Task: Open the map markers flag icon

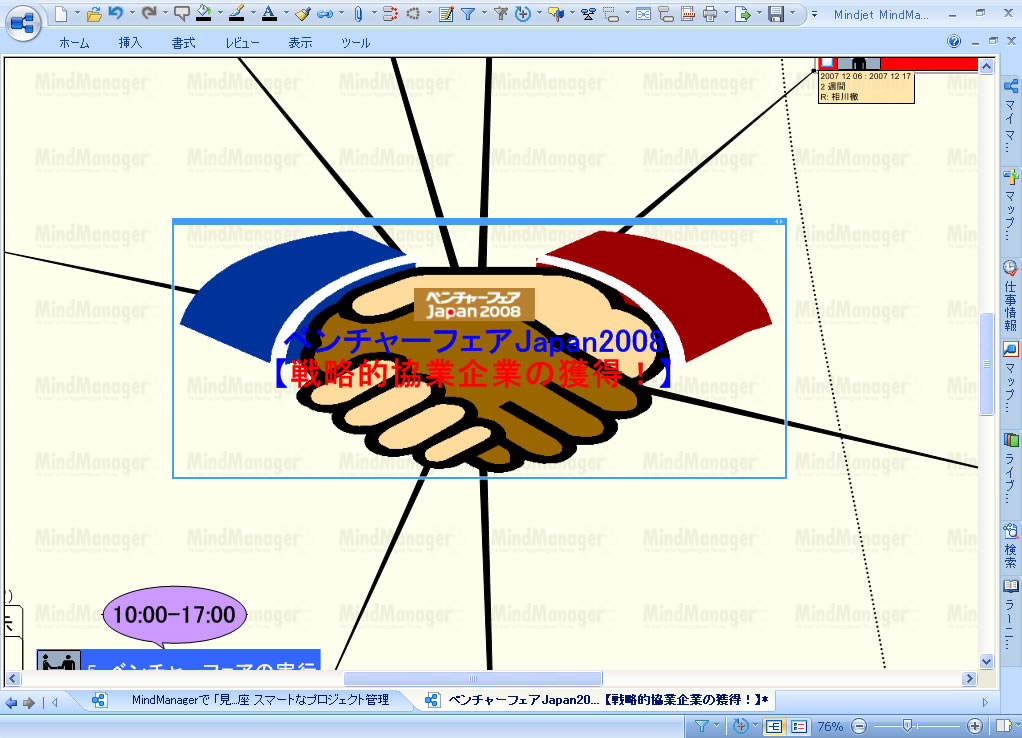Action: (556, 13)
